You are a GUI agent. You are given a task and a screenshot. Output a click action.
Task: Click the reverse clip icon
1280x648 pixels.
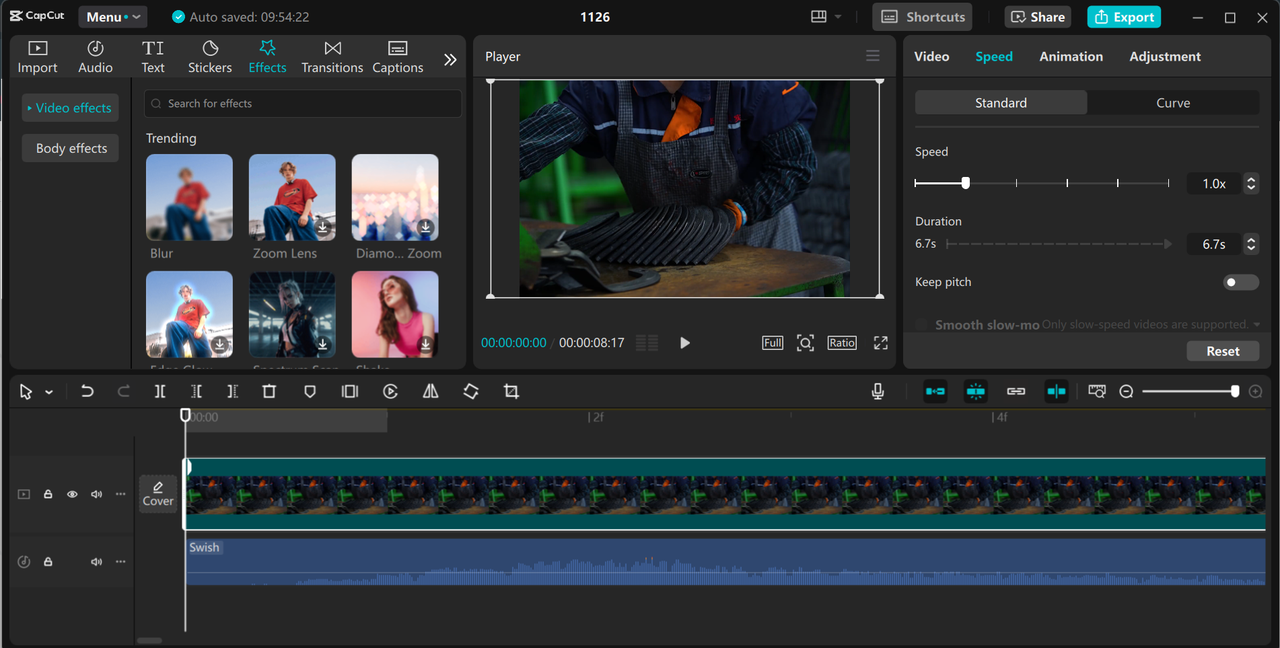click(x=391, y=392)
